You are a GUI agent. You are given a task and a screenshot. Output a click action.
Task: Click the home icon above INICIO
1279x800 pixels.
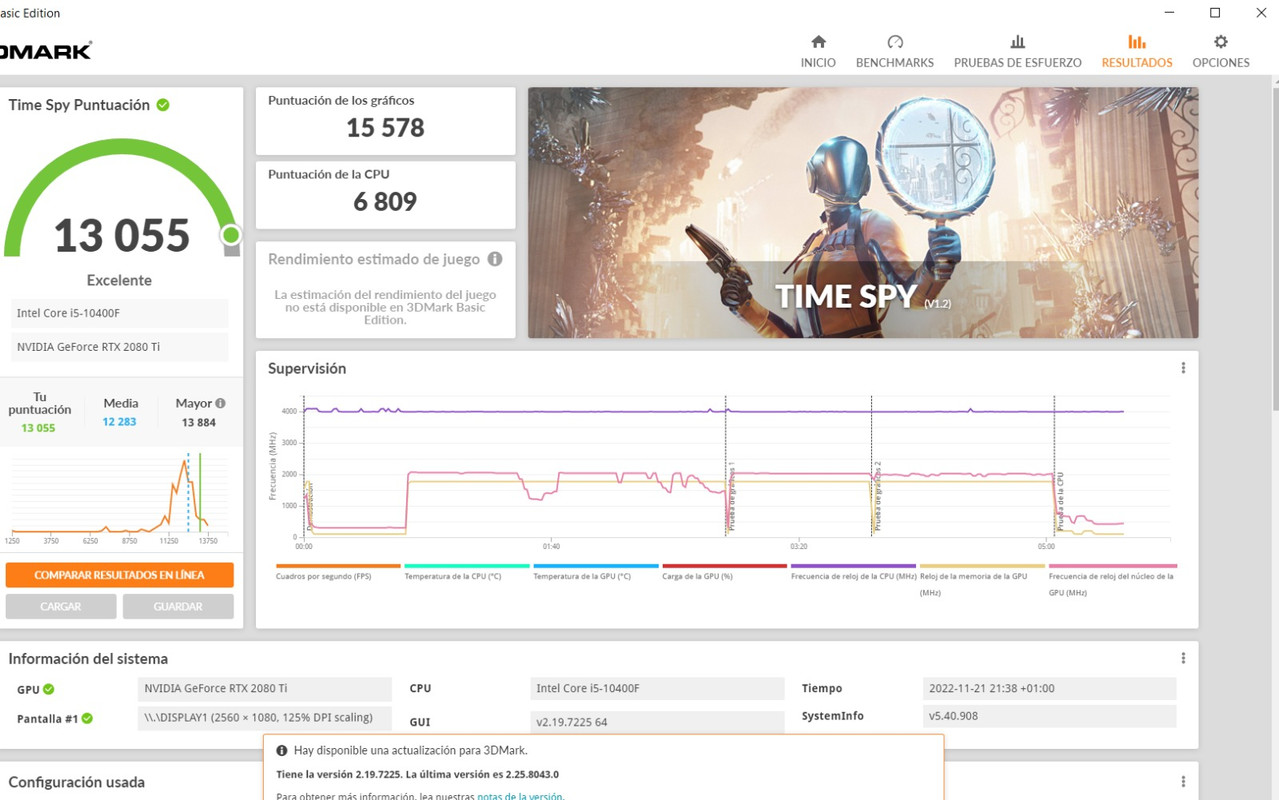tap(818, 42)
